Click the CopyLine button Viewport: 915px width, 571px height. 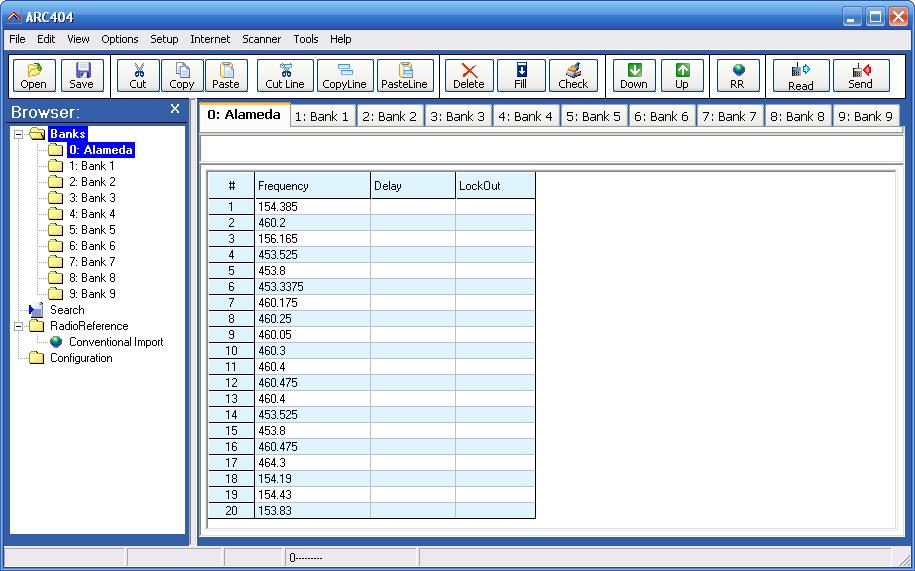pos(345,76)
